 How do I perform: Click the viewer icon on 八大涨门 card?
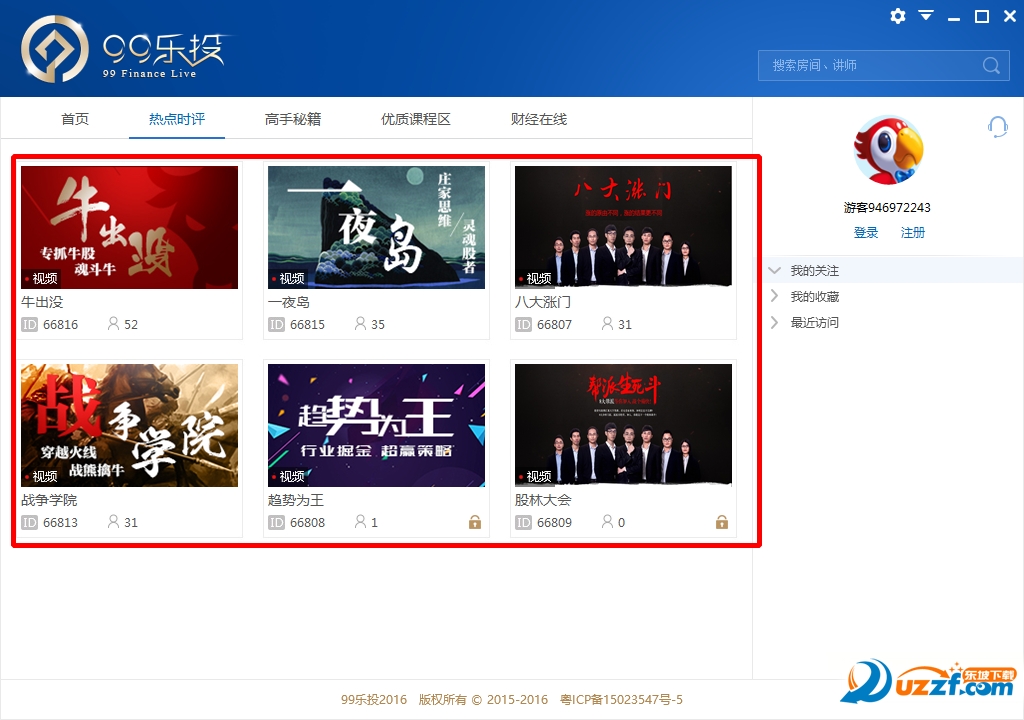[607, 323]
